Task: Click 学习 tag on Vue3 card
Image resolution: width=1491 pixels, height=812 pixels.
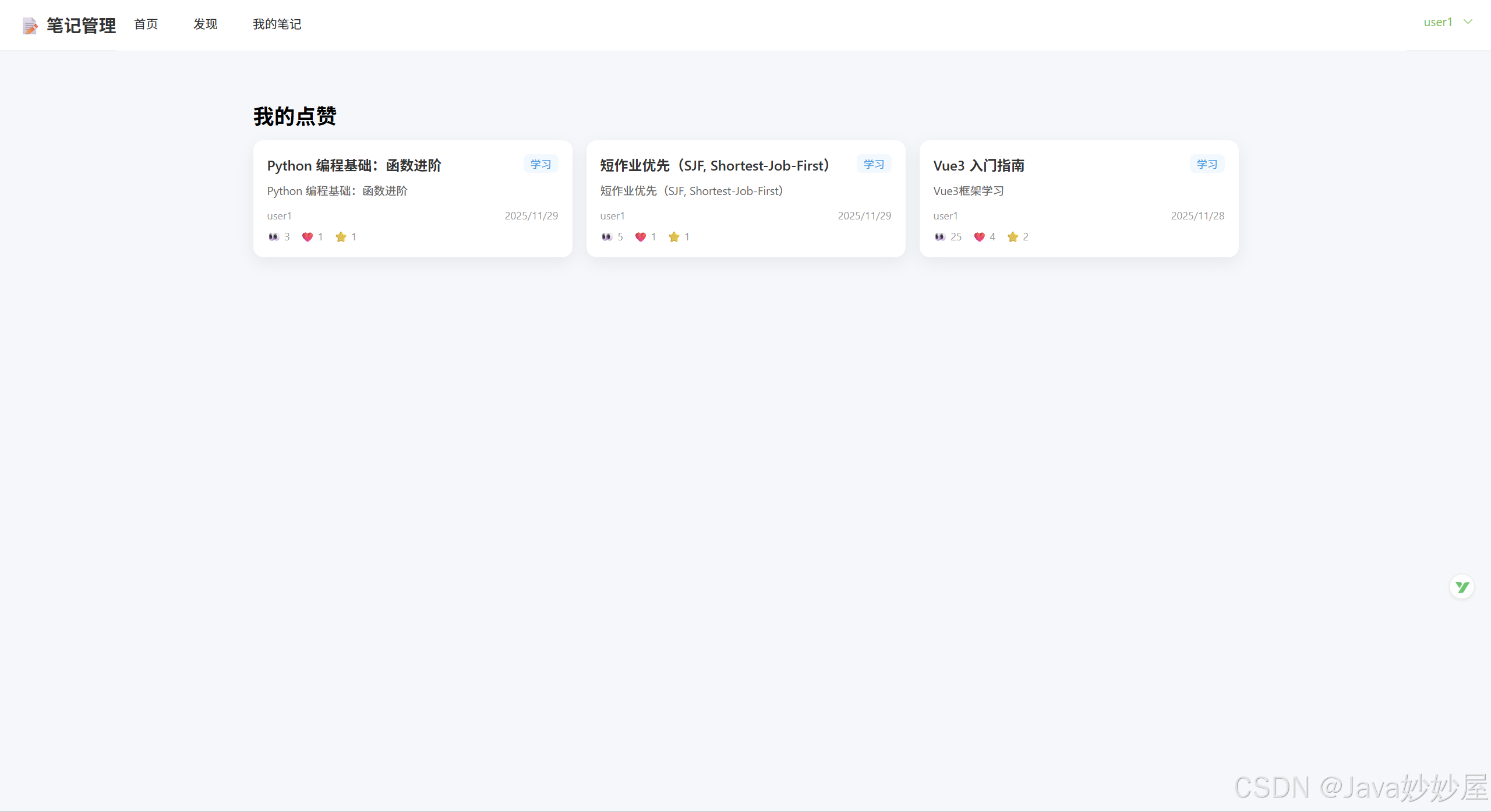Action: 1207,164
